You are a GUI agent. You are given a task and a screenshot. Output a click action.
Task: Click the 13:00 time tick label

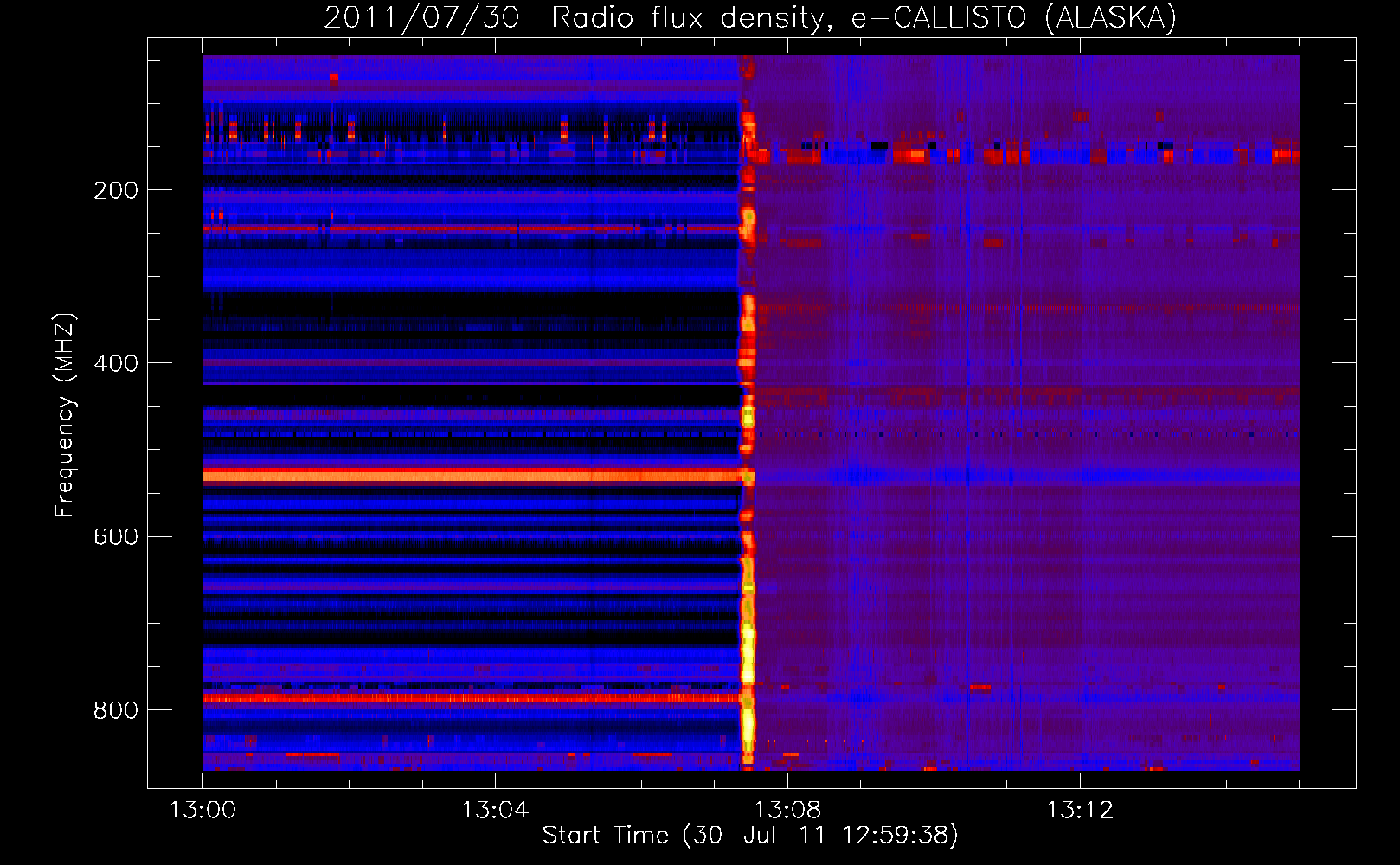202,810
